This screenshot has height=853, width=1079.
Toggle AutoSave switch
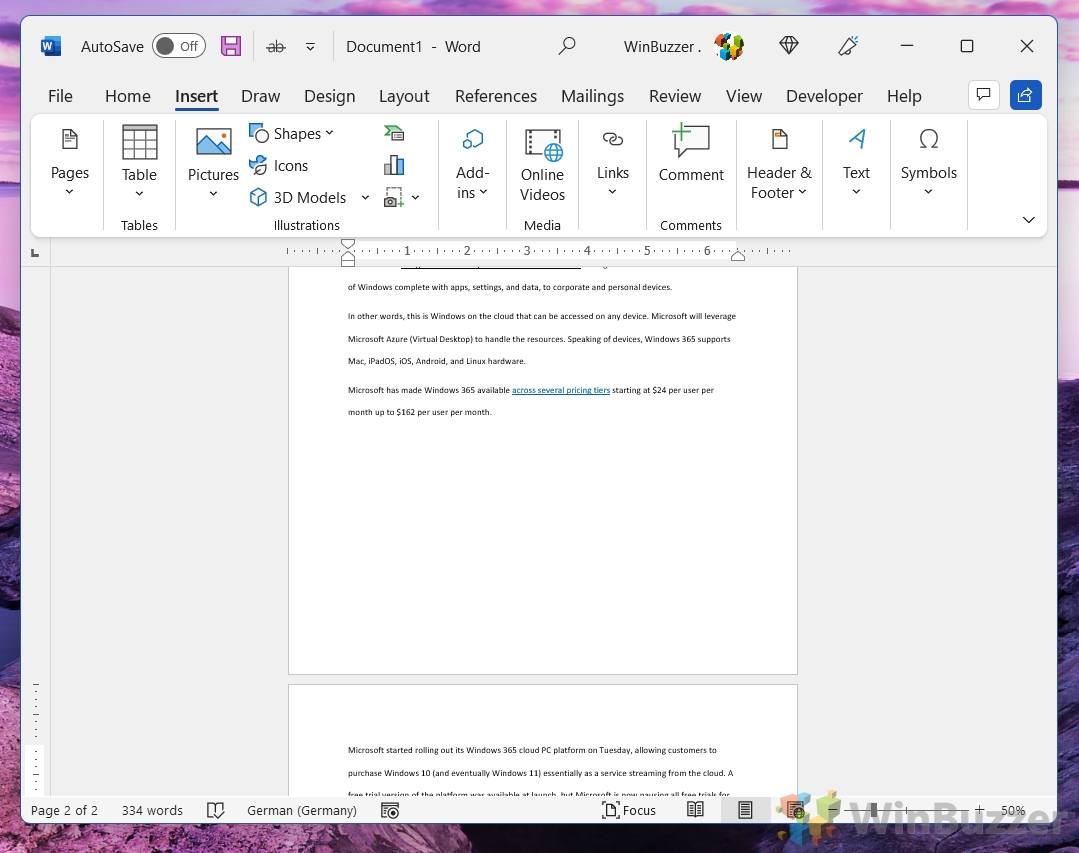tap(178, 46)
